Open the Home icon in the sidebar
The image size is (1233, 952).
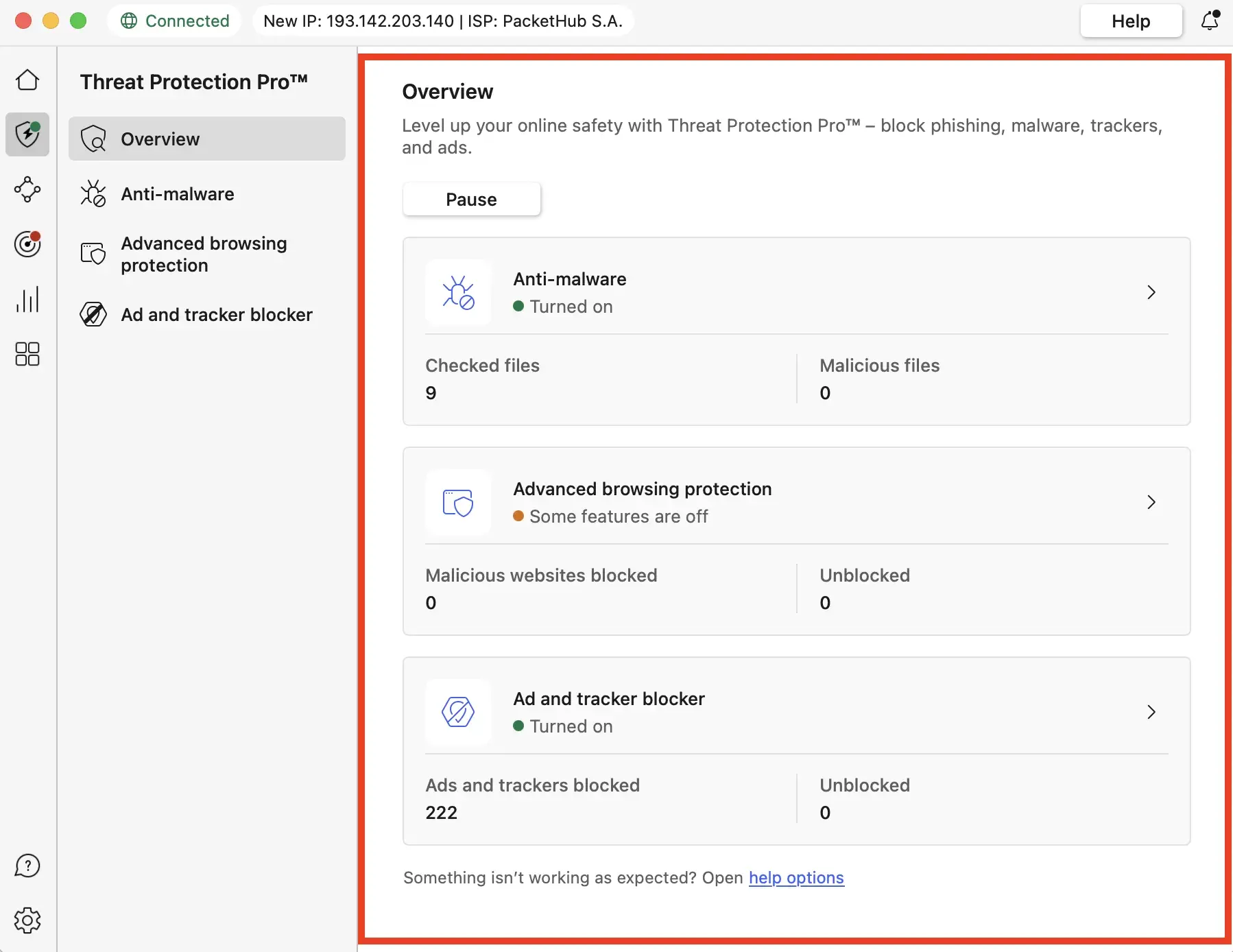(27, 80)
